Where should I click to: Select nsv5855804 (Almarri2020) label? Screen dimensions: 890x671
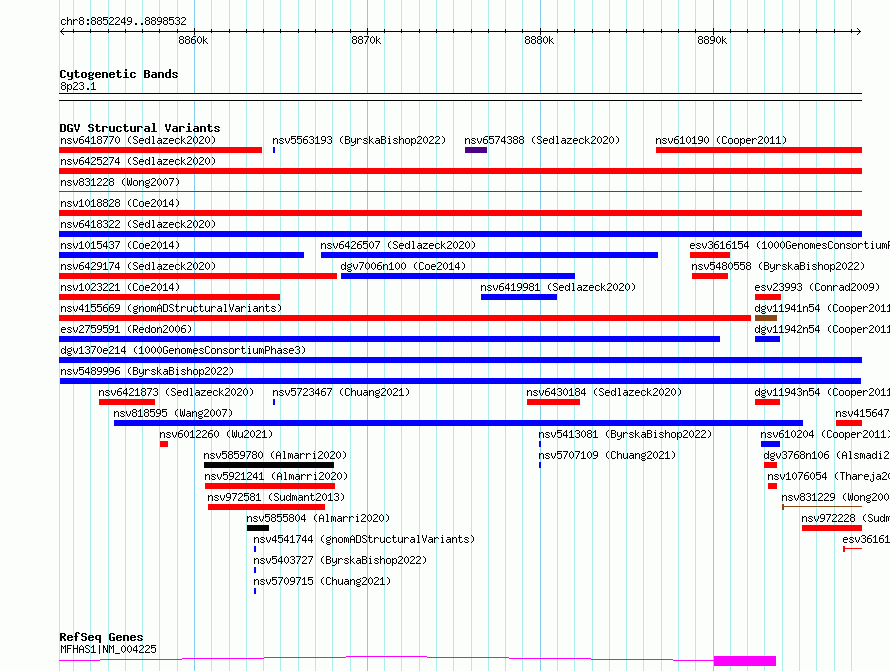pyautogui.click(x=318, y=518)
